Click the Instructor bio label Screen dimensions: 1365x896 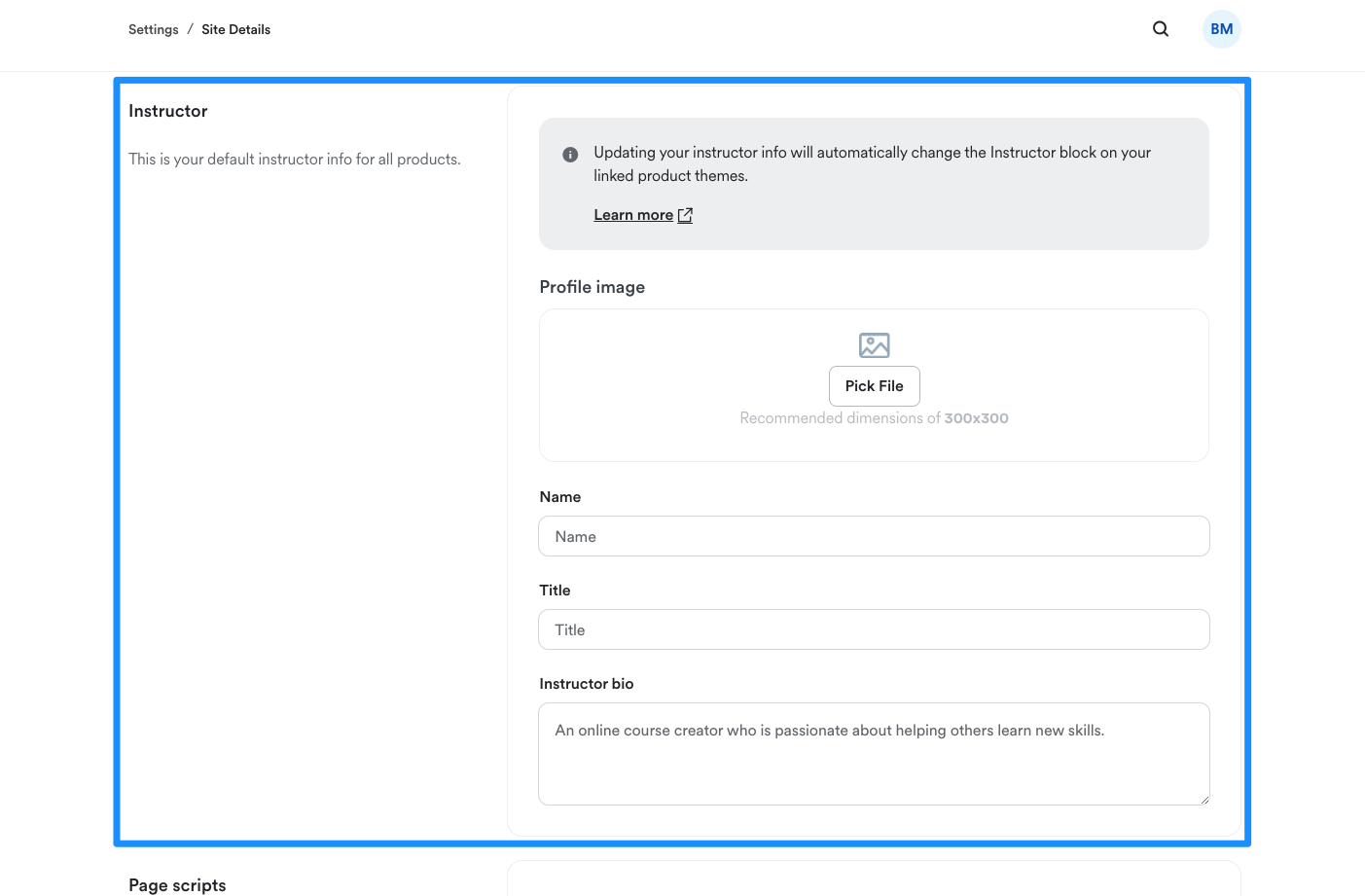[587, 684]
